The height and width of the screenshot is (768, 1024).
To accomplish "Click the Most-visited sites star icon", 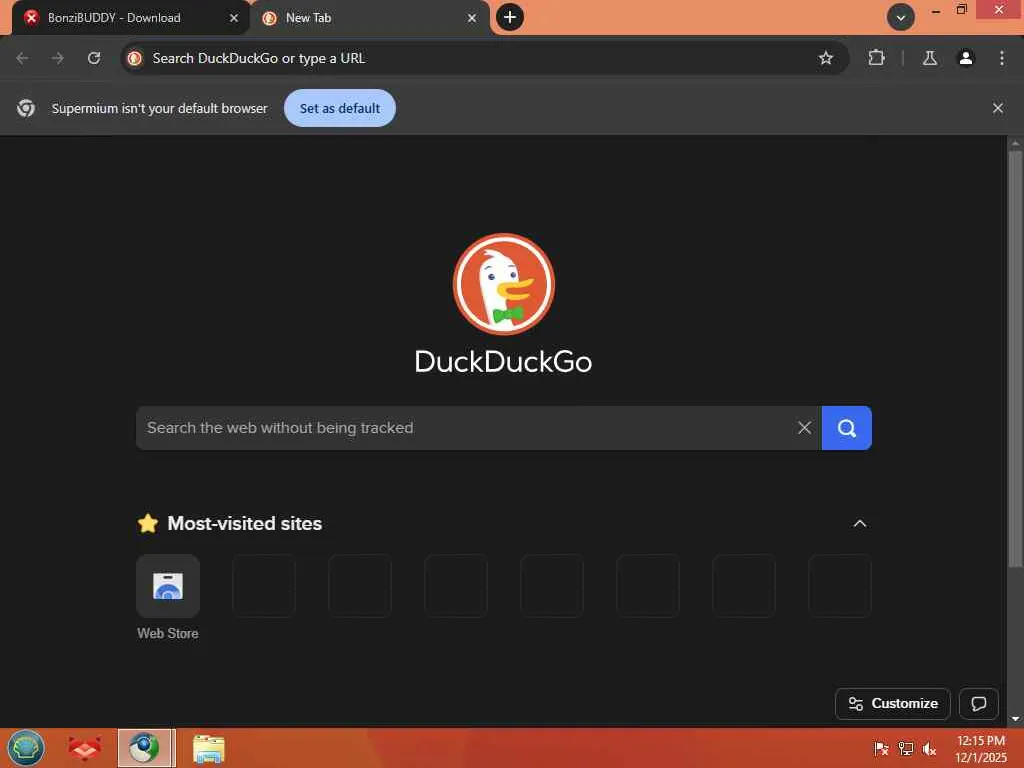I will point(148,524).
